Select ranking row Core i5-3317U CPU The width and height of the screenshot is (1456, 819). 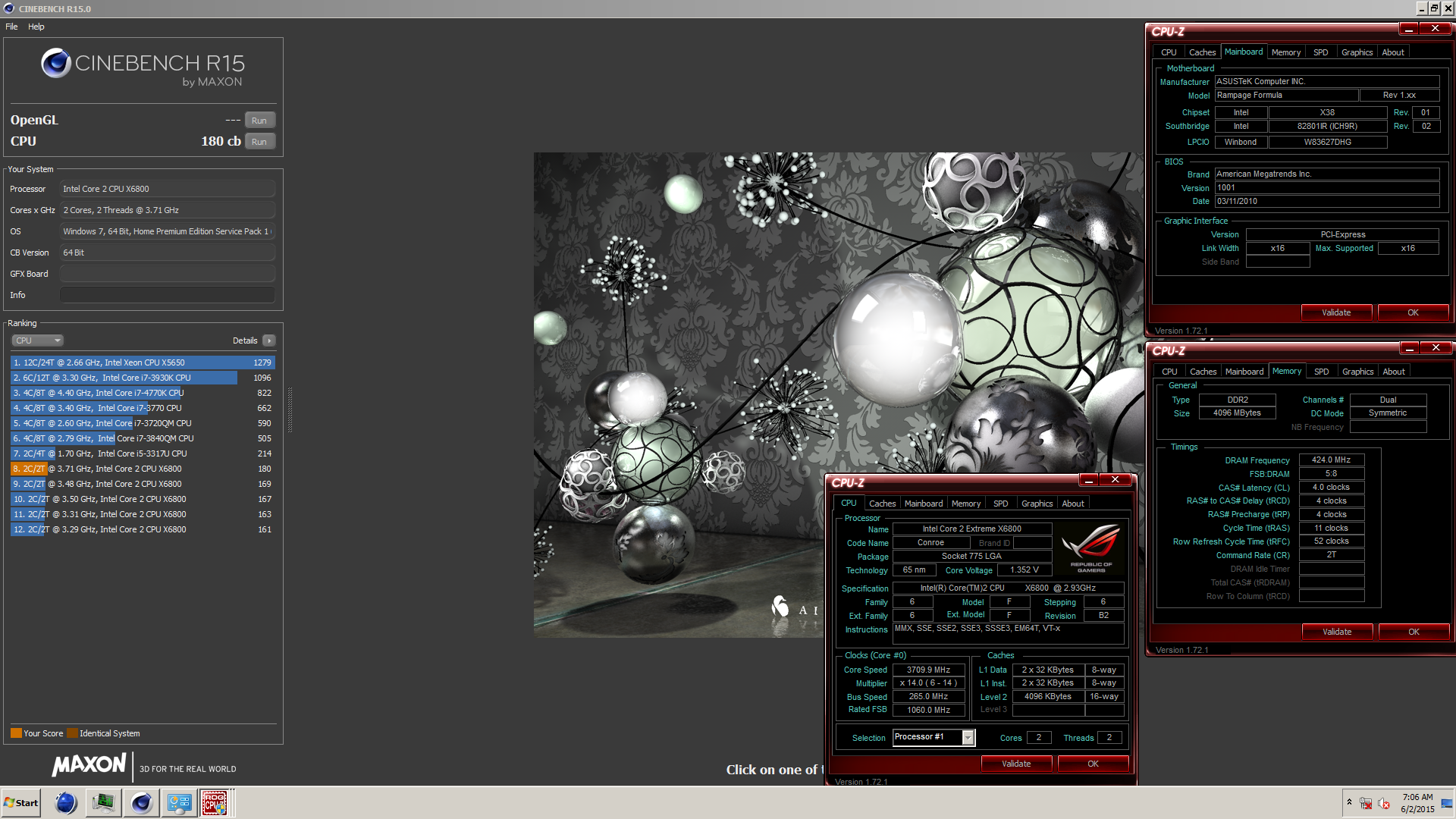[x=143, y=453]
